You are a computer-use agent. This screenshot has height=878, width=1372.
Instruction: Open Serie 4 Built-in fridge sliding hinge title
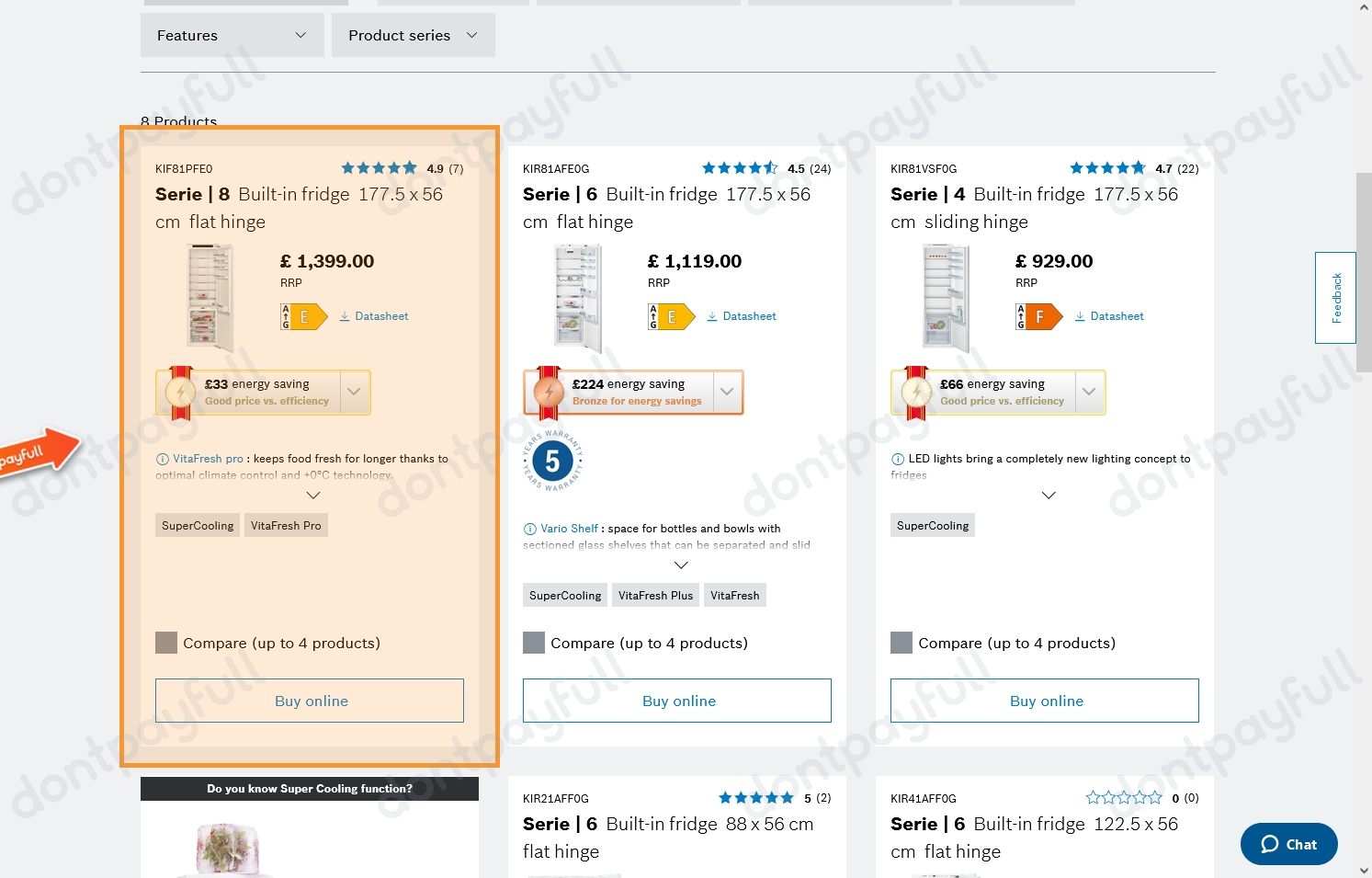coord(1035,208)
